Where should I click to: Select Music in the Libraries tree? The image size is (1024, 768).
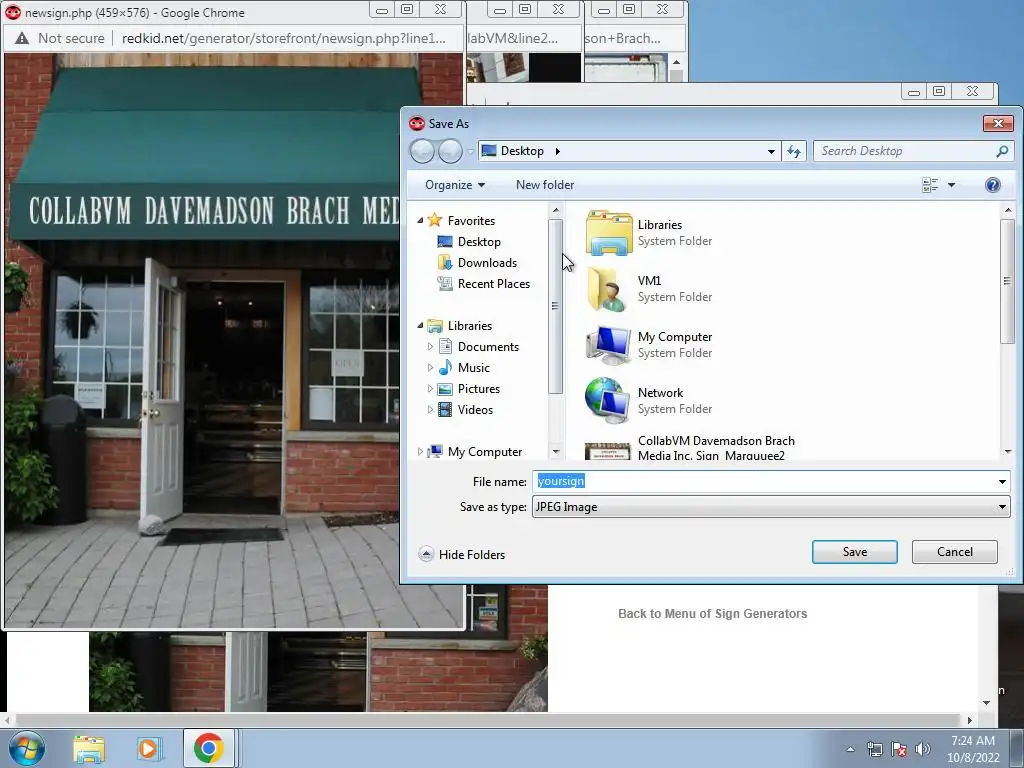point(473,368)
